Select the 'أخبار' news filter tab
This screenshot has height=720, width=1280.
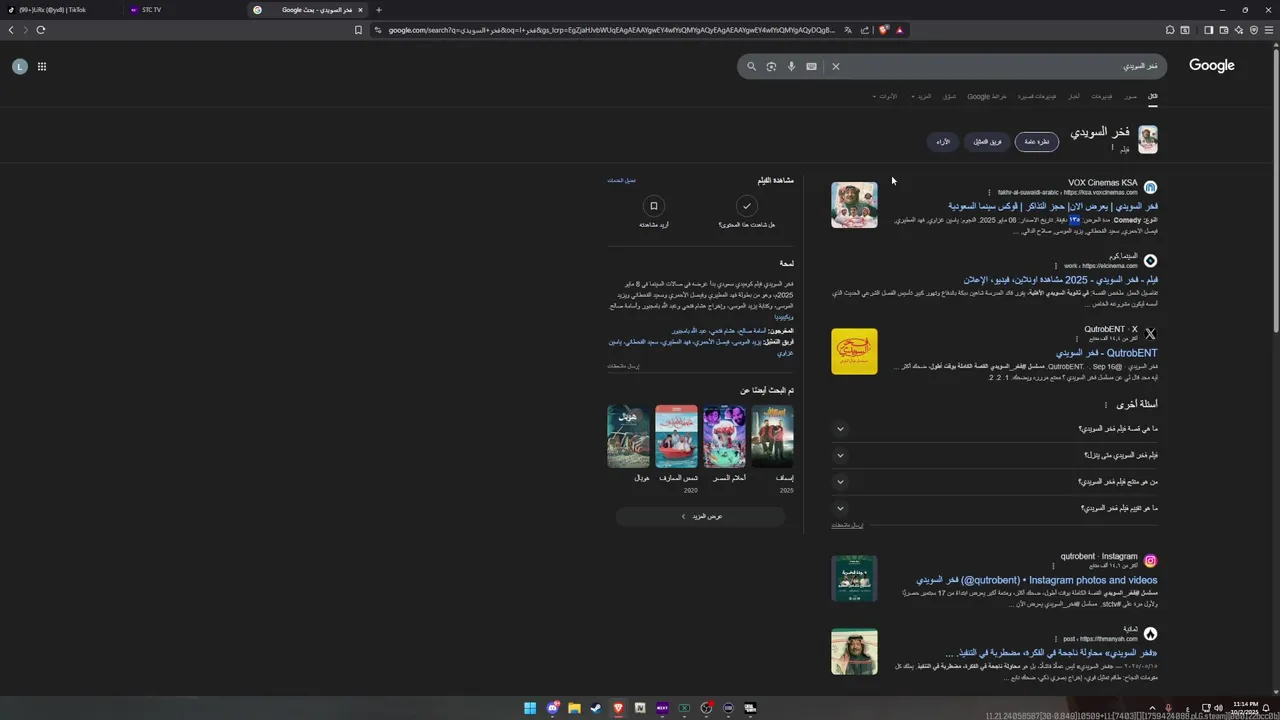click(1074, 97)
